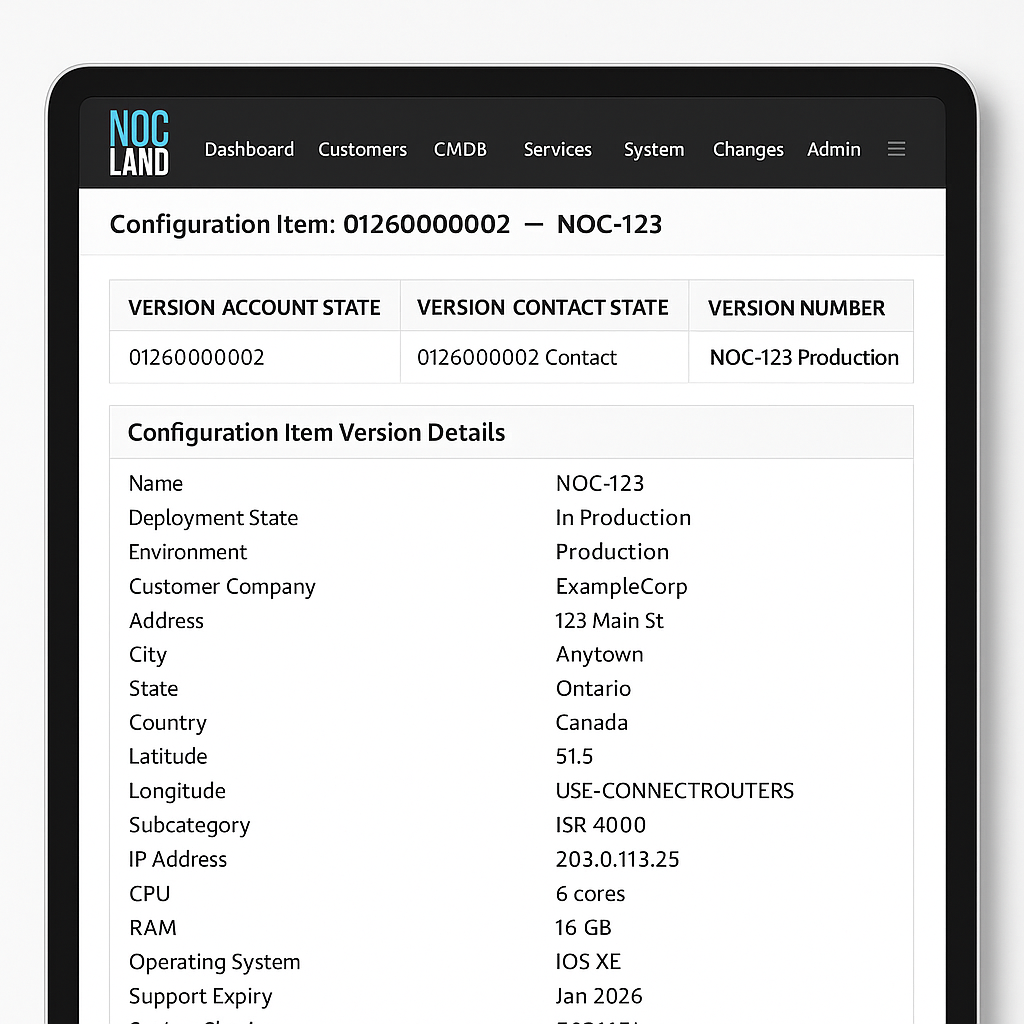Select the Environment value Production
This screenshot has height=1024, width=1024.
[612, 552]
